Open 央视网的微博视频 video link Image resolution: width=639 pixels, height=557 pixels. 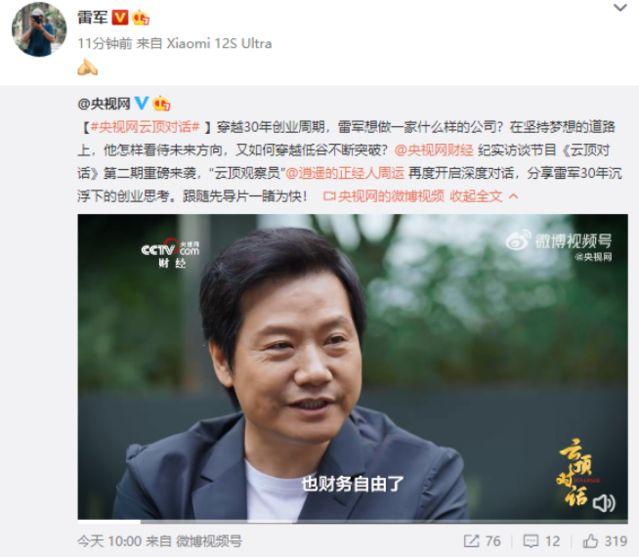point(383,196)
